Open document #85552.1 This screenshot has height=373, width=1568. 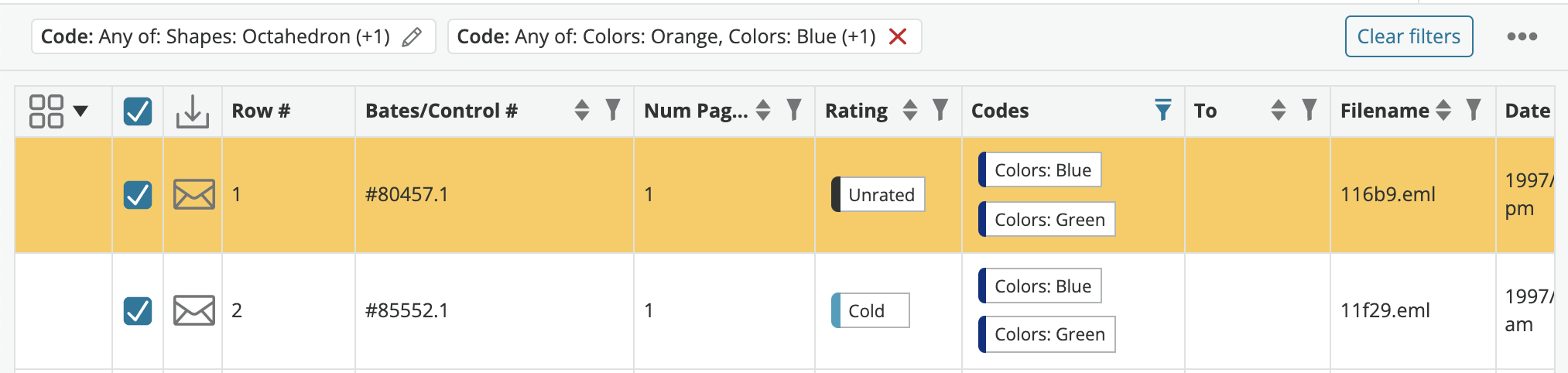[x=406, y=310]
